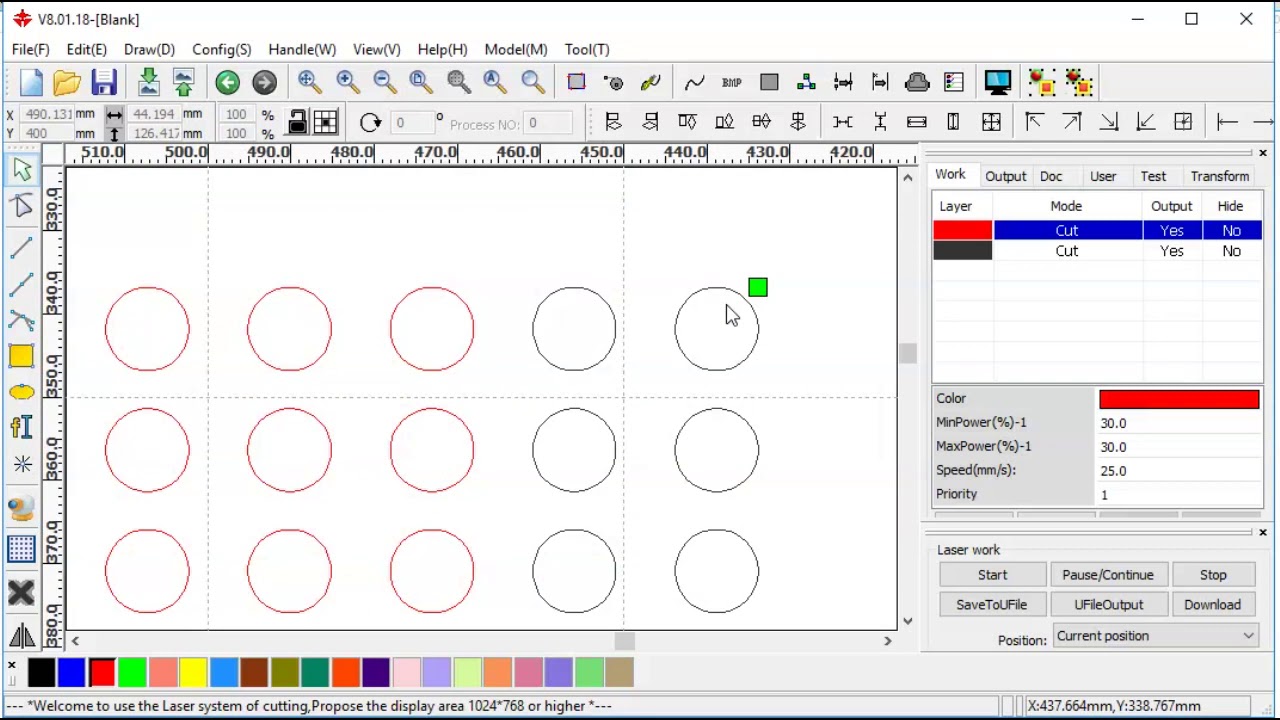Open a file using the folder icon
This screenshot has width=1280, height=720.
[67, 83]
